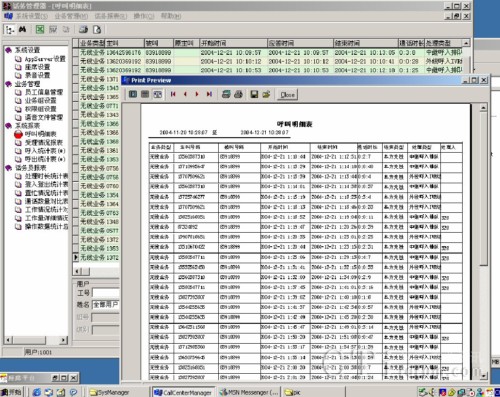This screenshot has width=500, height=397.
Task: Open the 系统设置 menu in menu bar
Action: coord(32,16)
